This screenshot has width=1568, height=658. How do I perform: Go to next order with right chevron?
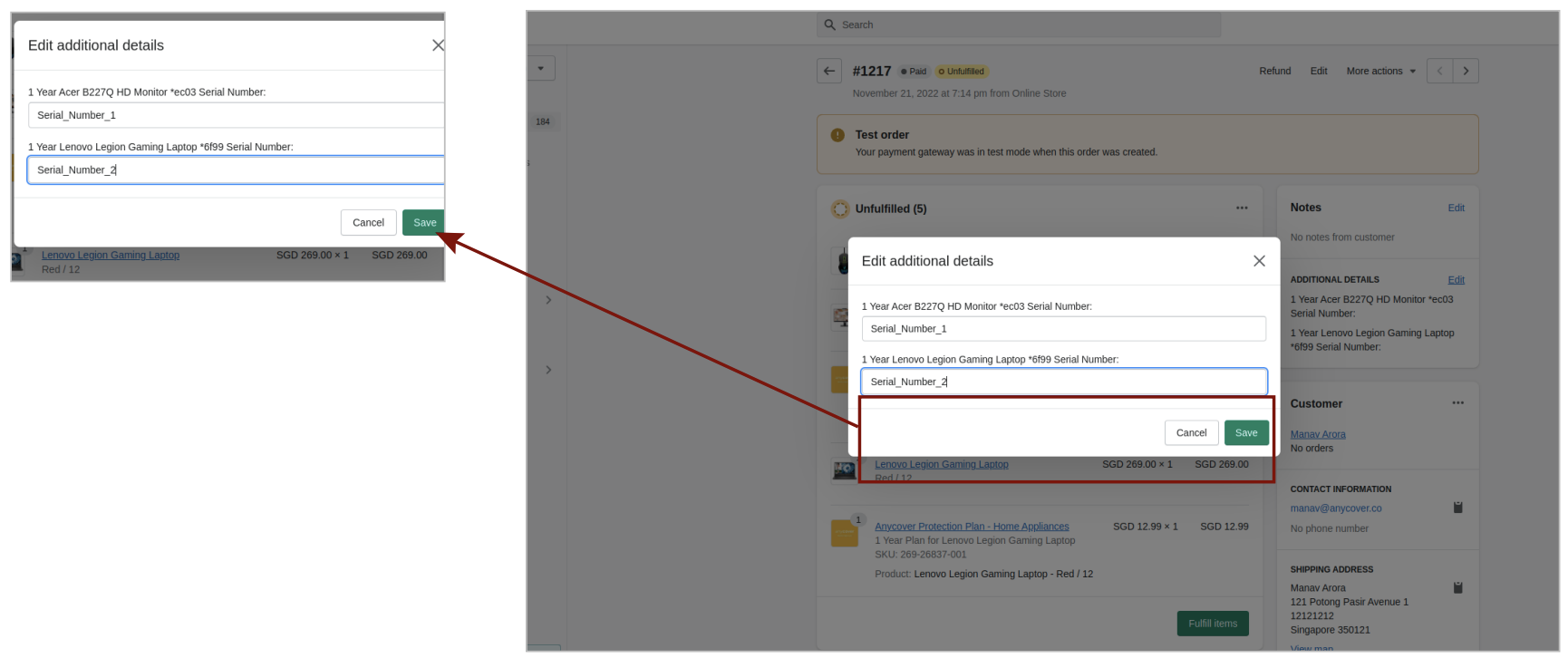pyautogui.click(x=1466, y=71)
